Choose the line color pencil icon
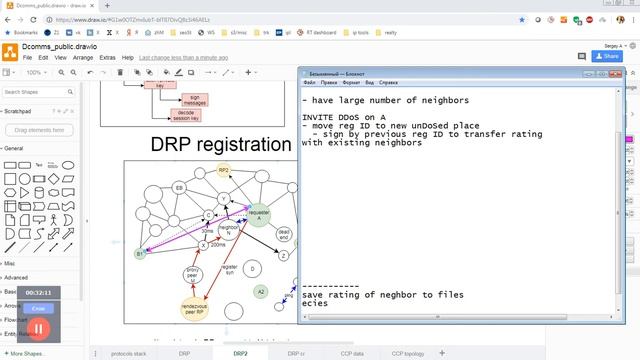Viewport: 640px width, 360px height. (179, 72)
